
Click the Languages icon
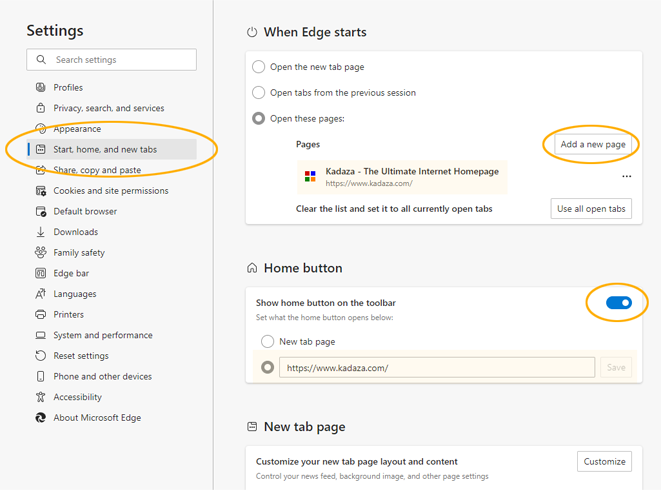[x=40, y=294]
